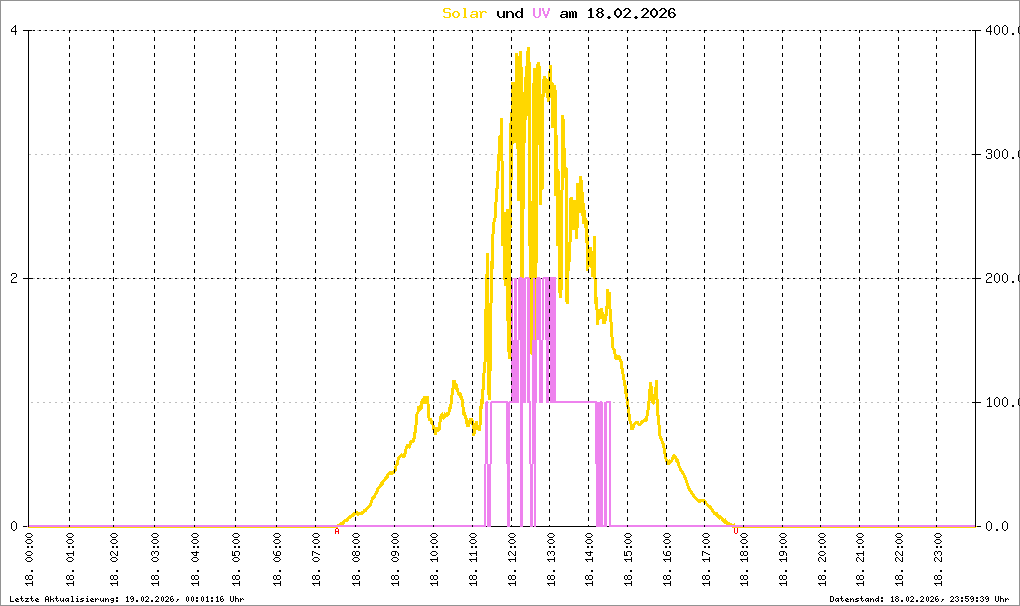The height and width of the screenshot is (606, 1020).
Task: Click the right axis value '400.0'
Action: [x=1000, y=30]
